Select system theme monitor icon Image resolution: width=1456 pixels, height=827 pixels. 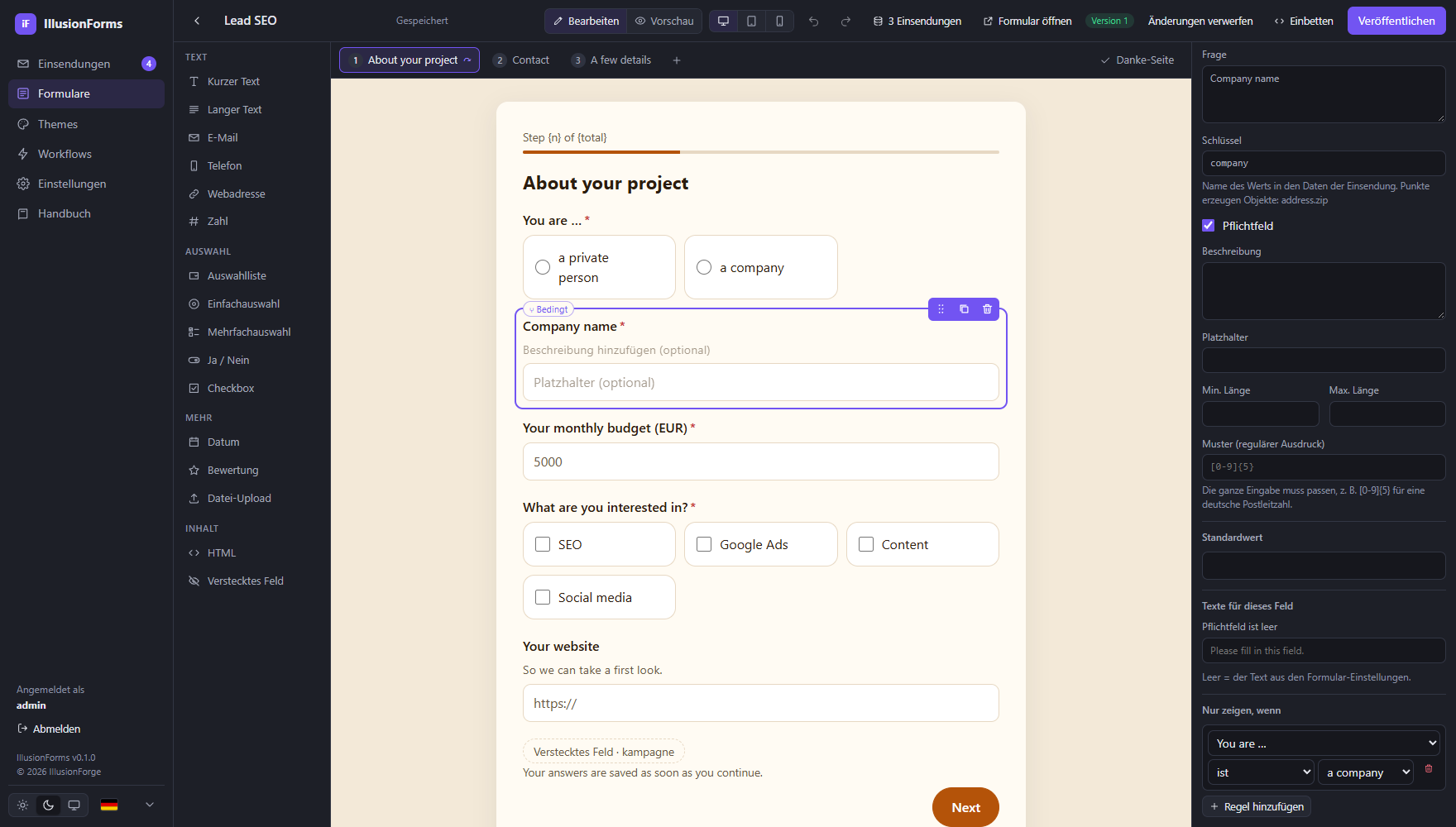click(74, 805)
